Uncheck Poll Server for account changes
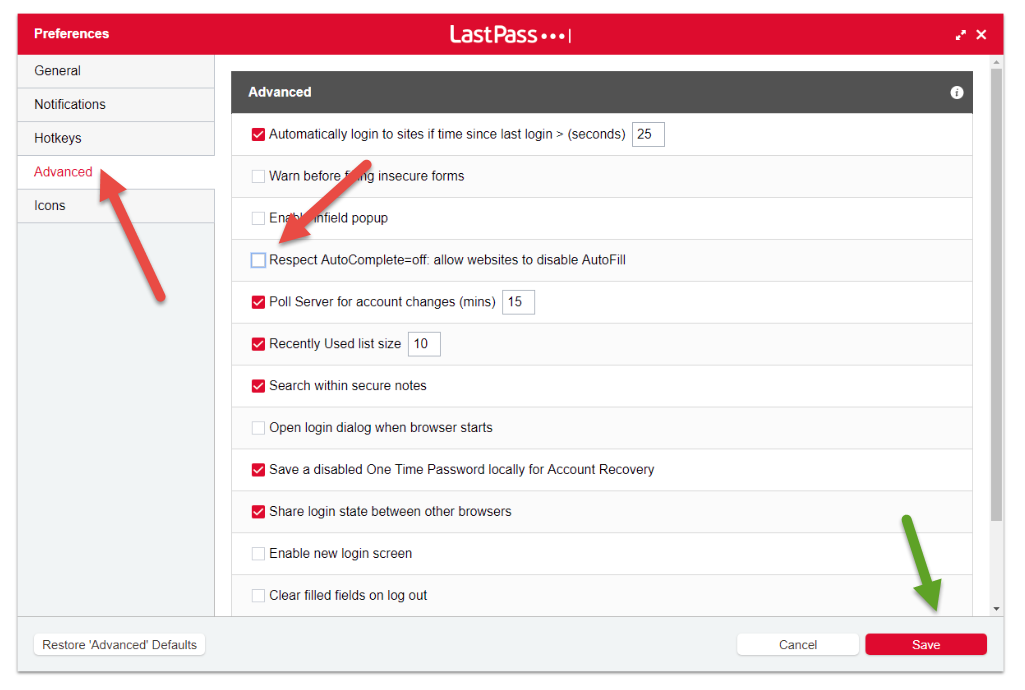Screen dimensions: 1025x690 (258, 301)
